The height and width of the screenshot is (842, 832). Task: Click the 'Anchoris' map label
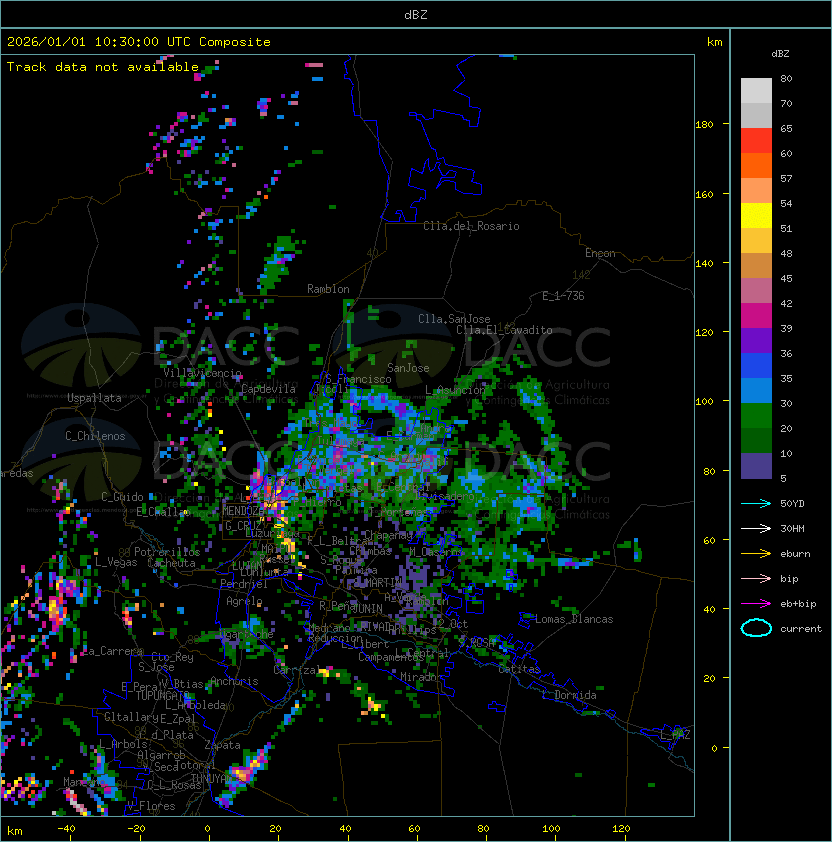tap(234, 681)
